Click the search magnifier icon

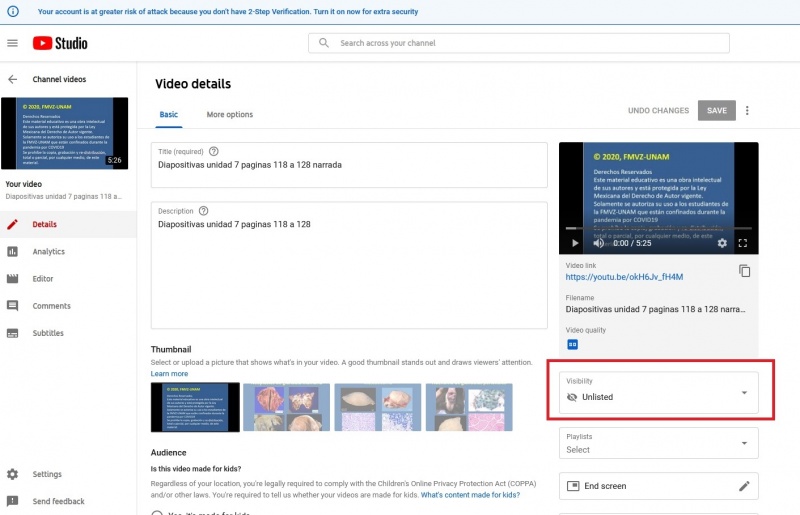coord(324,43)
